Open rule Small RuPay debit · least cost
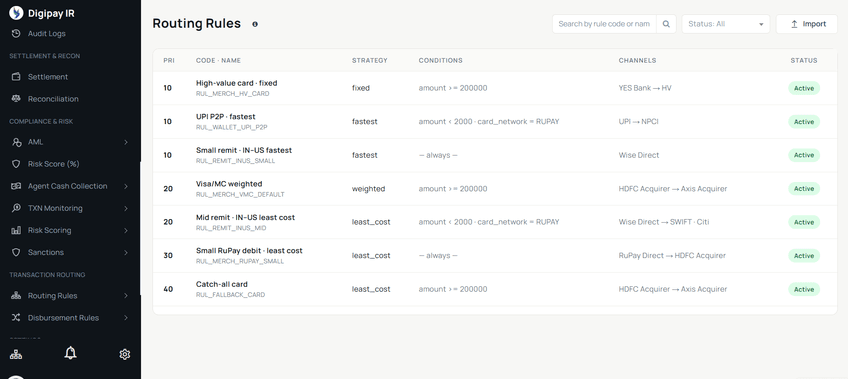 (249, 251)
